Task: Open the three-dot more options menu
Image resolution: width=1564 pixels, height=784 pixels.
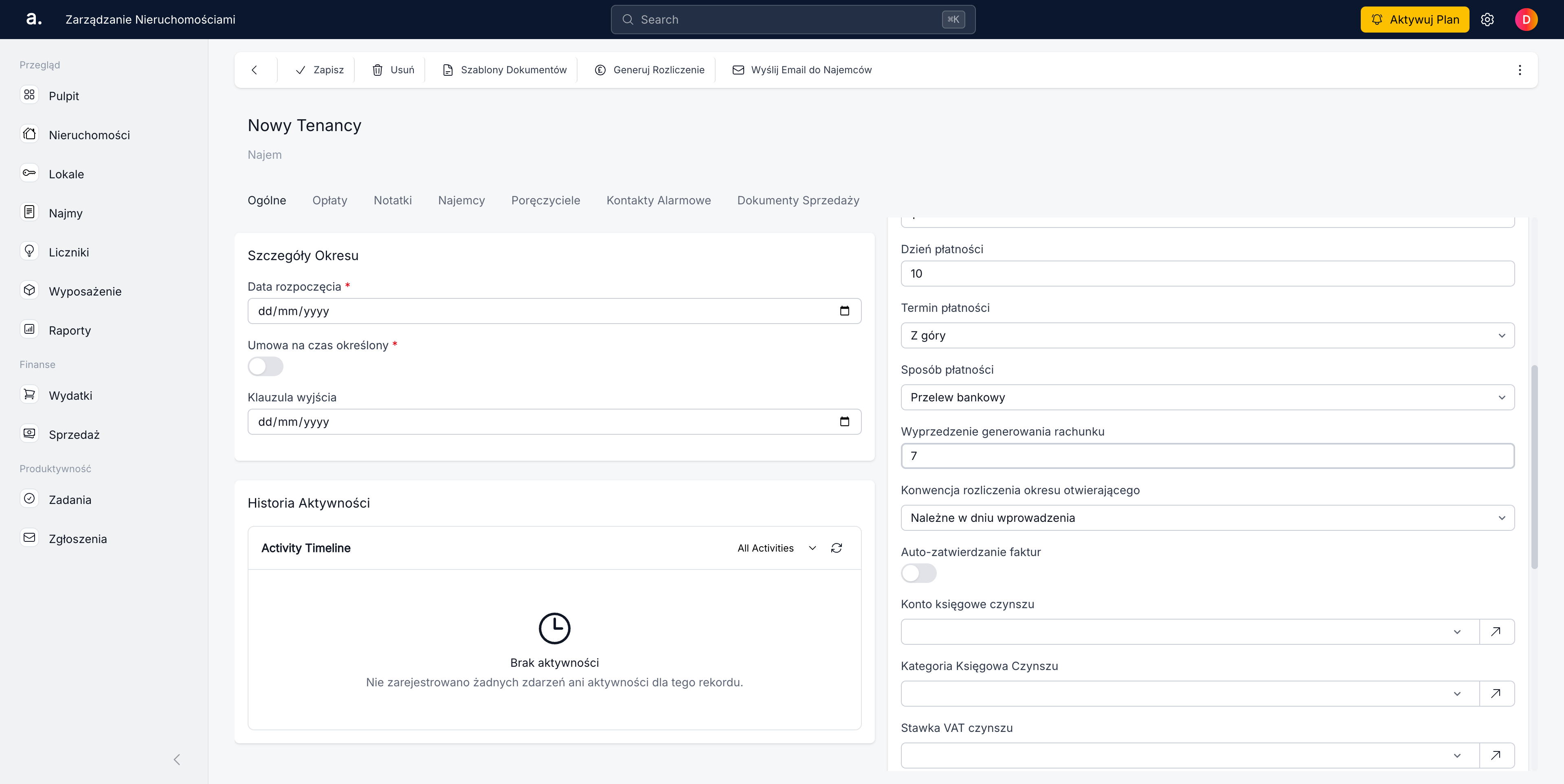Action: pyautogui.click(x=1520, y=70)
